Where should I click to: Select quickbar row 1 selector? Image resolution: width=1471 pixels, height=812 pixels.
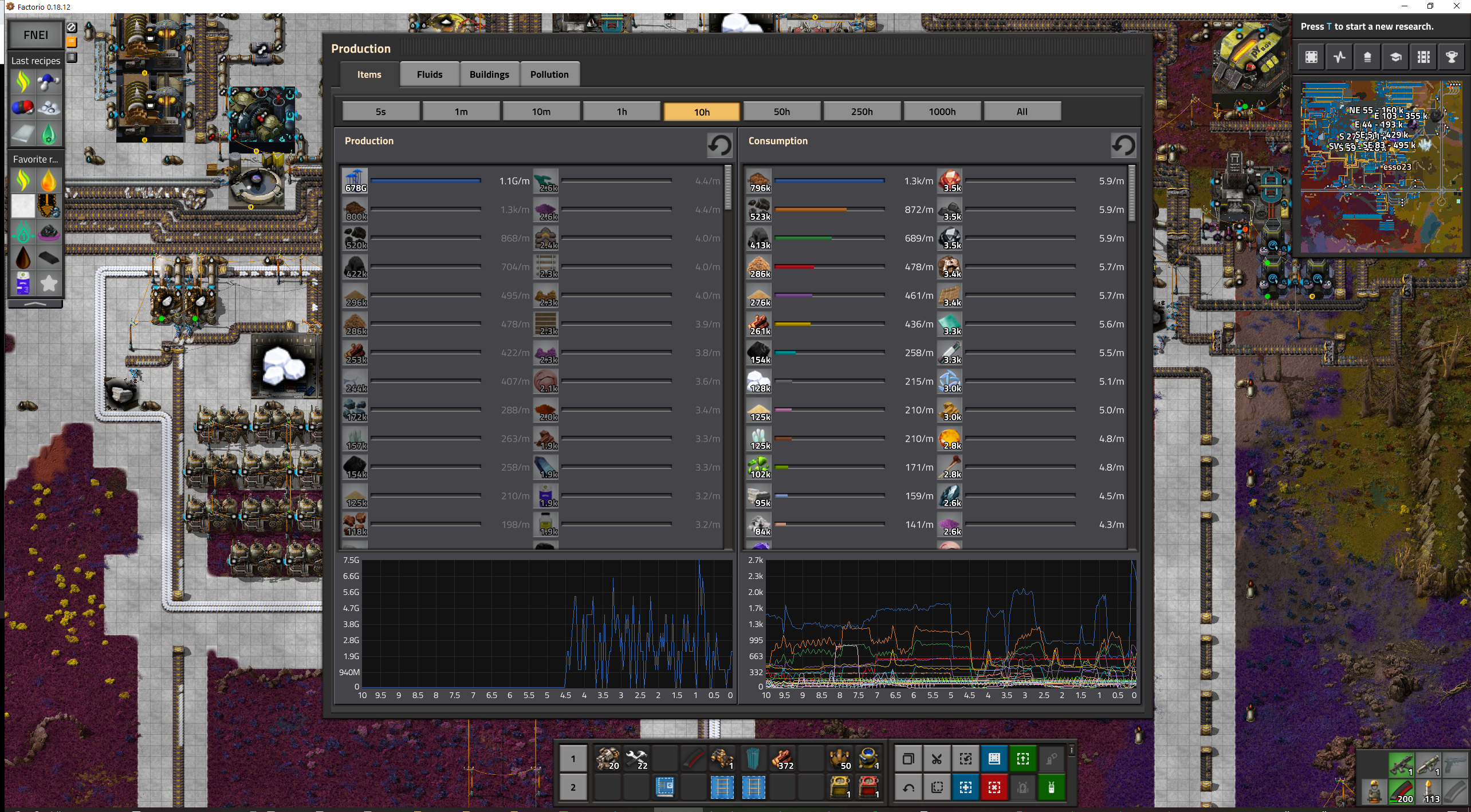point(573,759)
